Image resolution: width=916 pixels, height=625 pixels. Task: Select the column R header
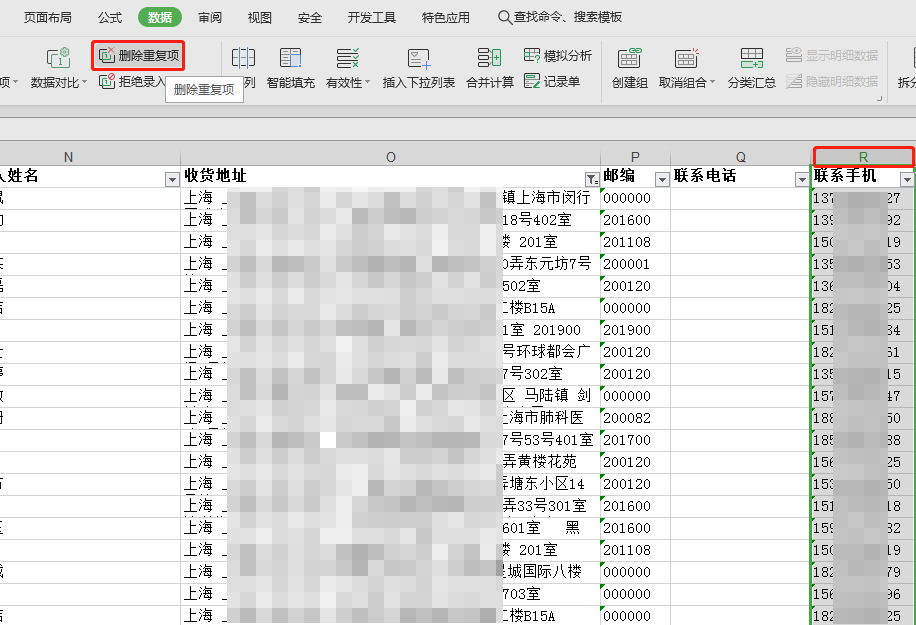coord(863,156)
